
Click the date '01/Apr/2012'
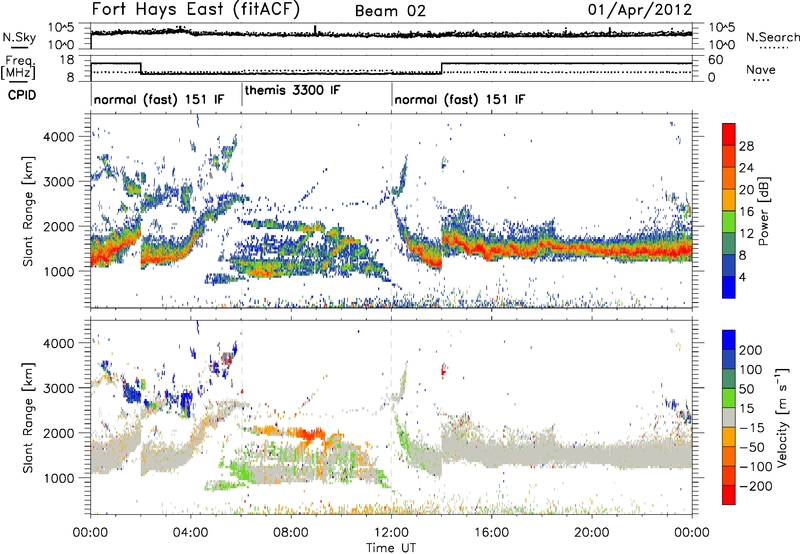click(640, 10)
